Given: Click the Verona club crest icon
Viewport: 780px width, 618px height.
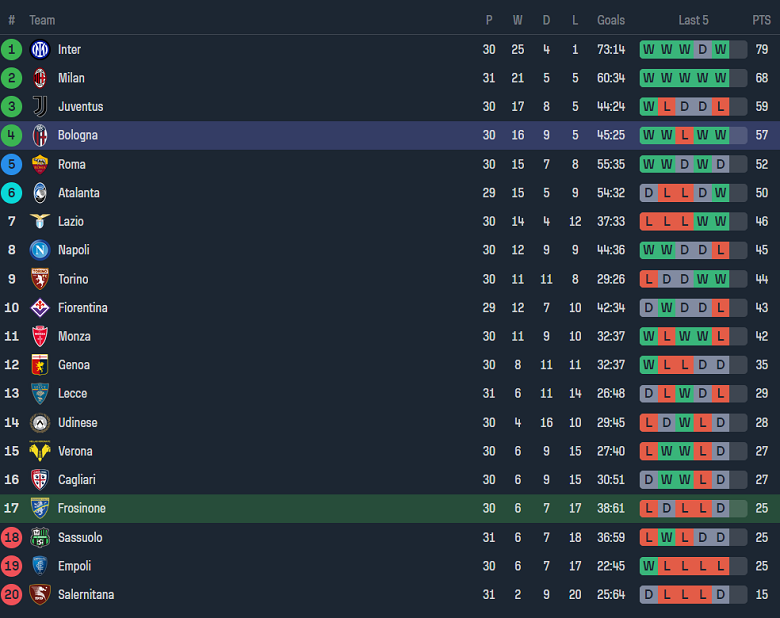Looking at the screenshot, I should (x=40, y=451).
